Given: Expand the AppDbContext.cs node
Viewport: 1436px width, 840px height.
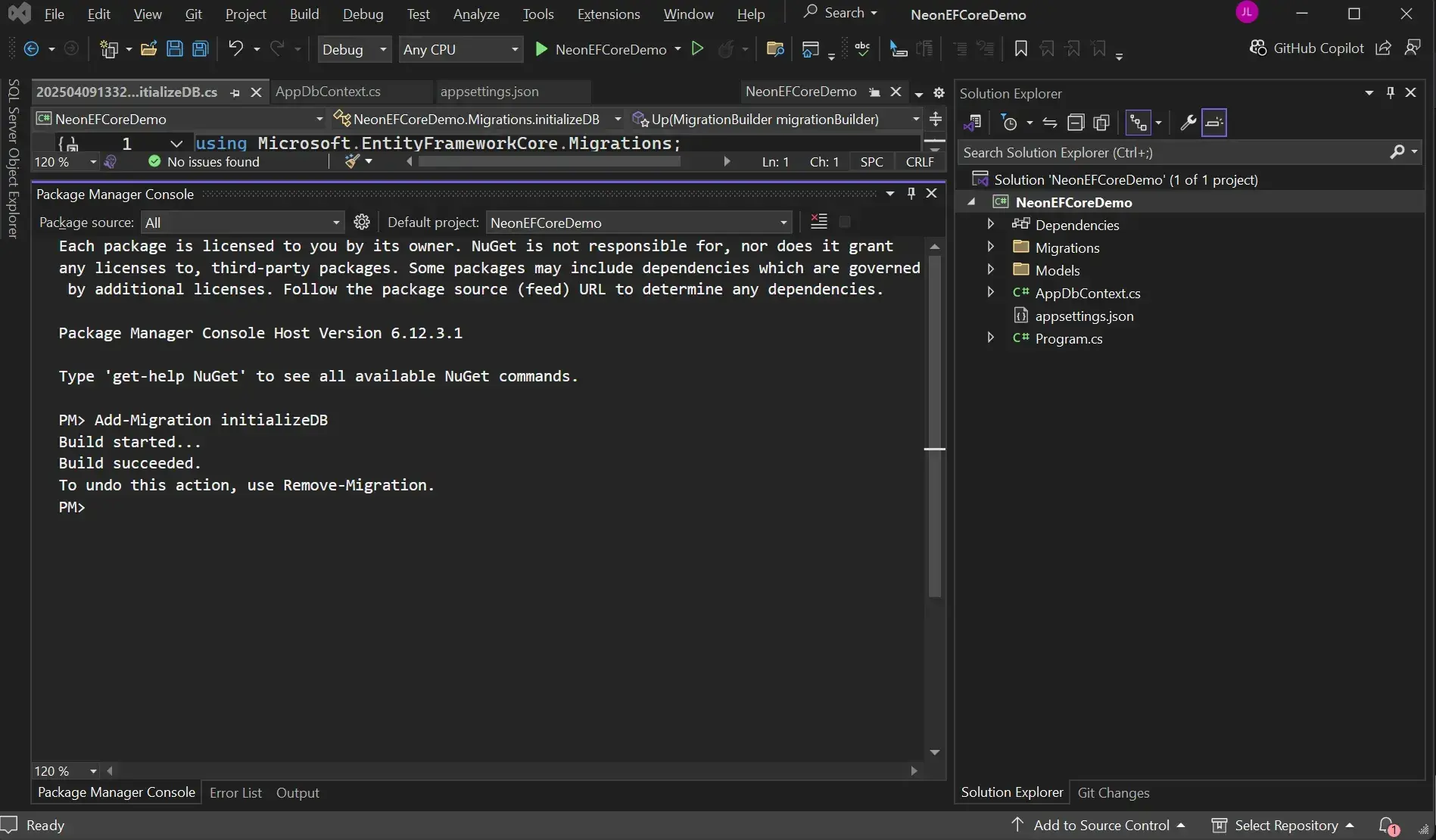Looking at the screenshot, I should pyautogui.click(x=990, y=292).
